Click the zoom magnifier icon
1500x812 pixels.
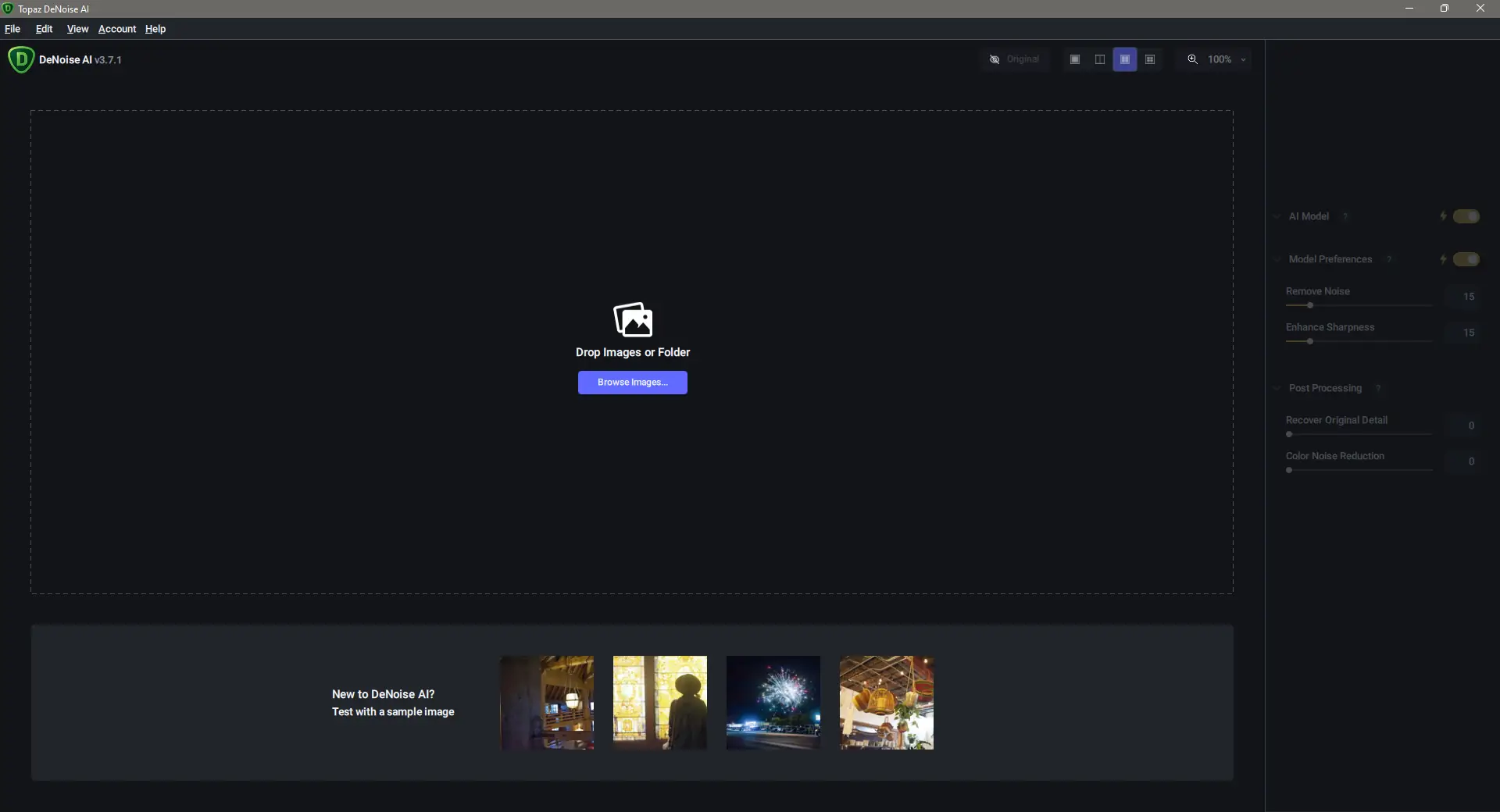1193,59
